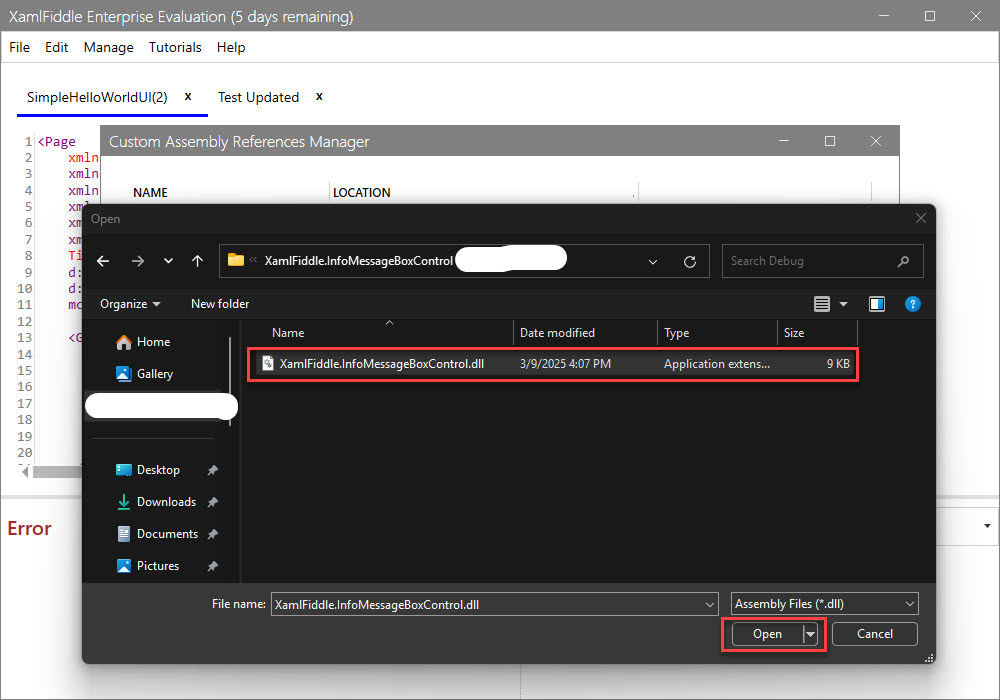
Task: Expand the Open button split arrow
Action: [x=810, y=634]
